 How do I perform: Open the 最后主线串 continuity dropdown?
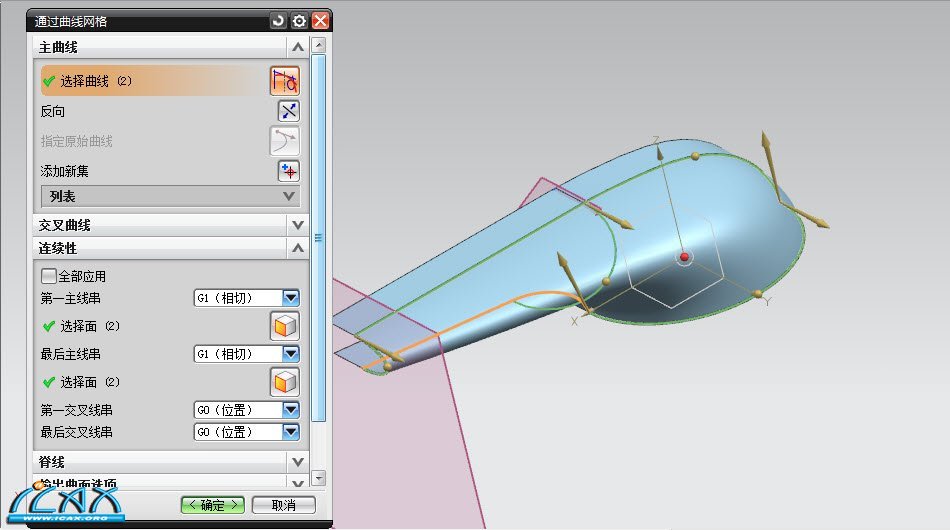[x=291, y=354]
